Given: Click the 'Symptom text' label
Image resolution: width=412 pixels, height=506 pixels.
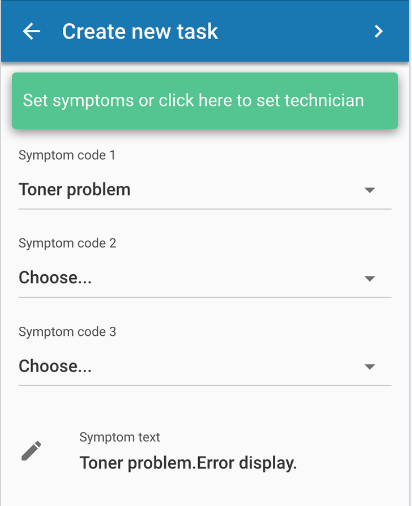Looking at the screenshot, I should (x=120, y=437).
